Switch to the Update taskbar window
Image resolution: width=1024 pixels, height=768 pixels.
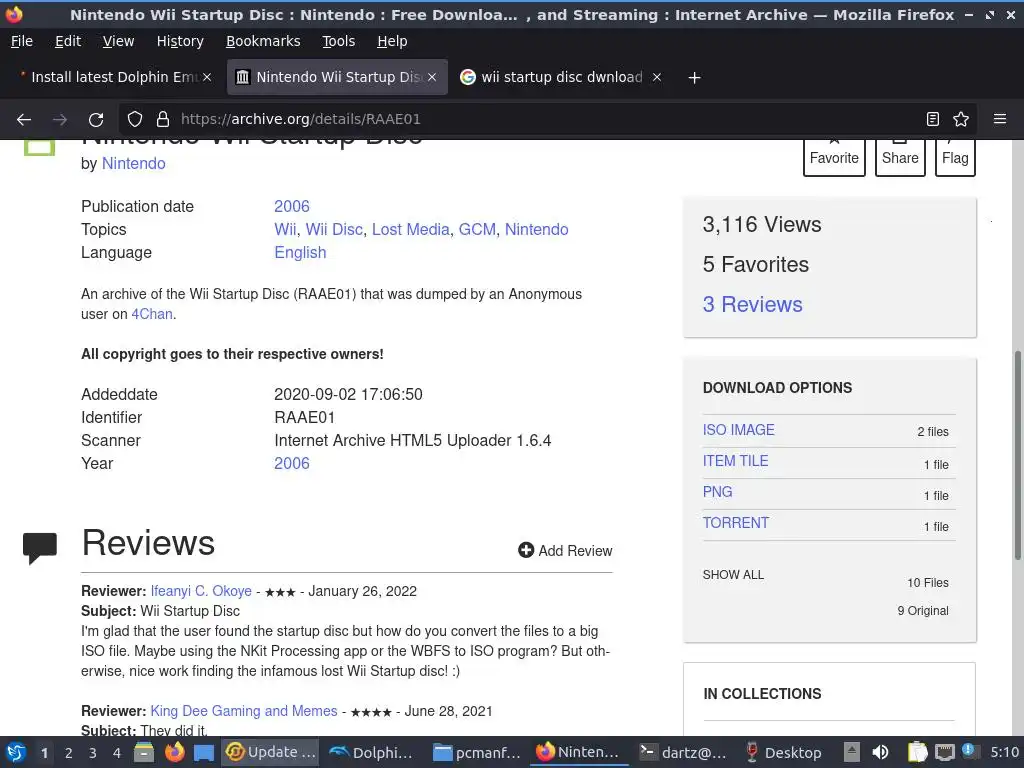(x=270, y=752)
